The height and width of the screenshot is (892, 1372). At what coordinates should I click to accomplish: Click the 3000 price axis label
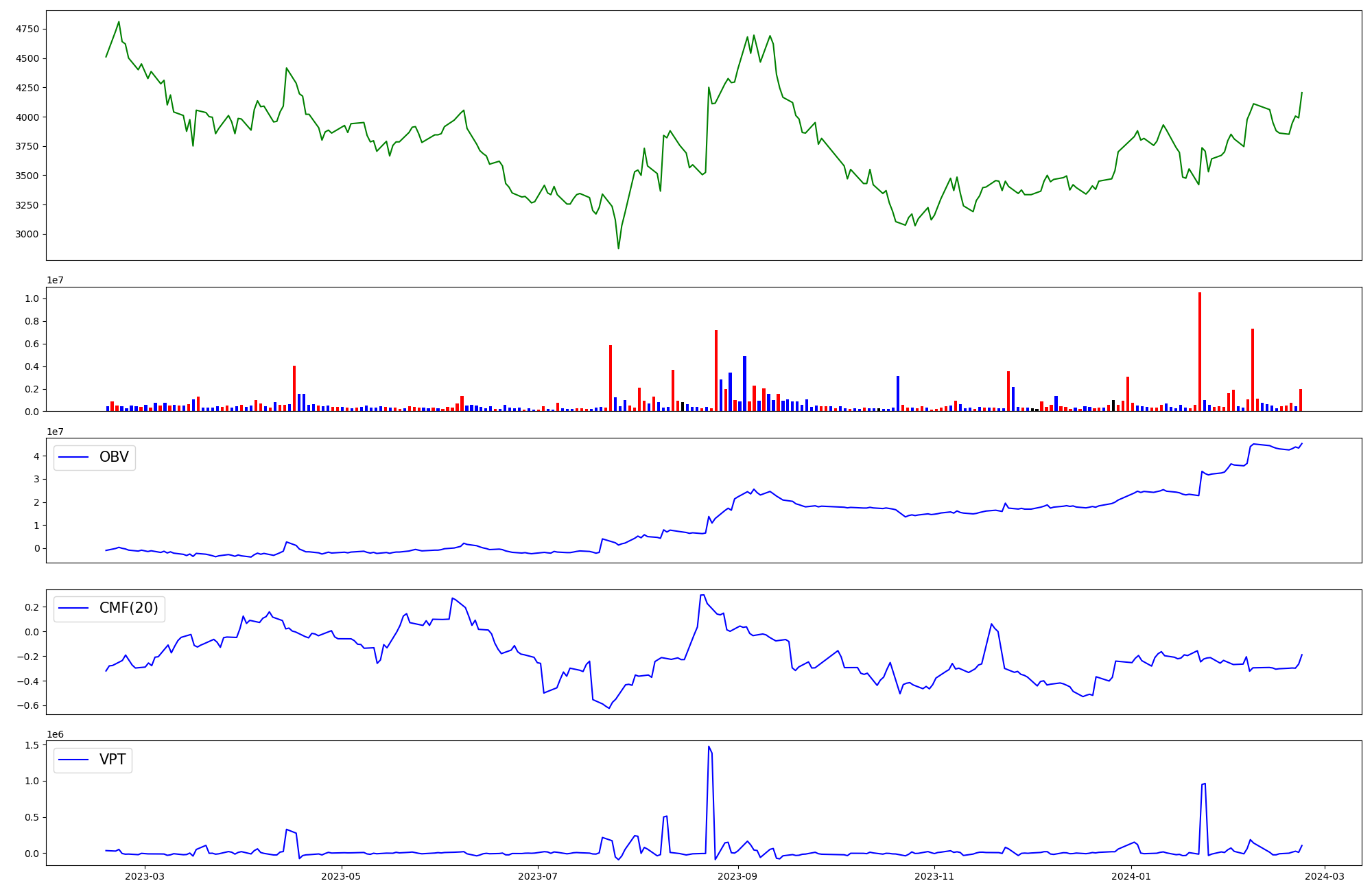click(27, 234)
